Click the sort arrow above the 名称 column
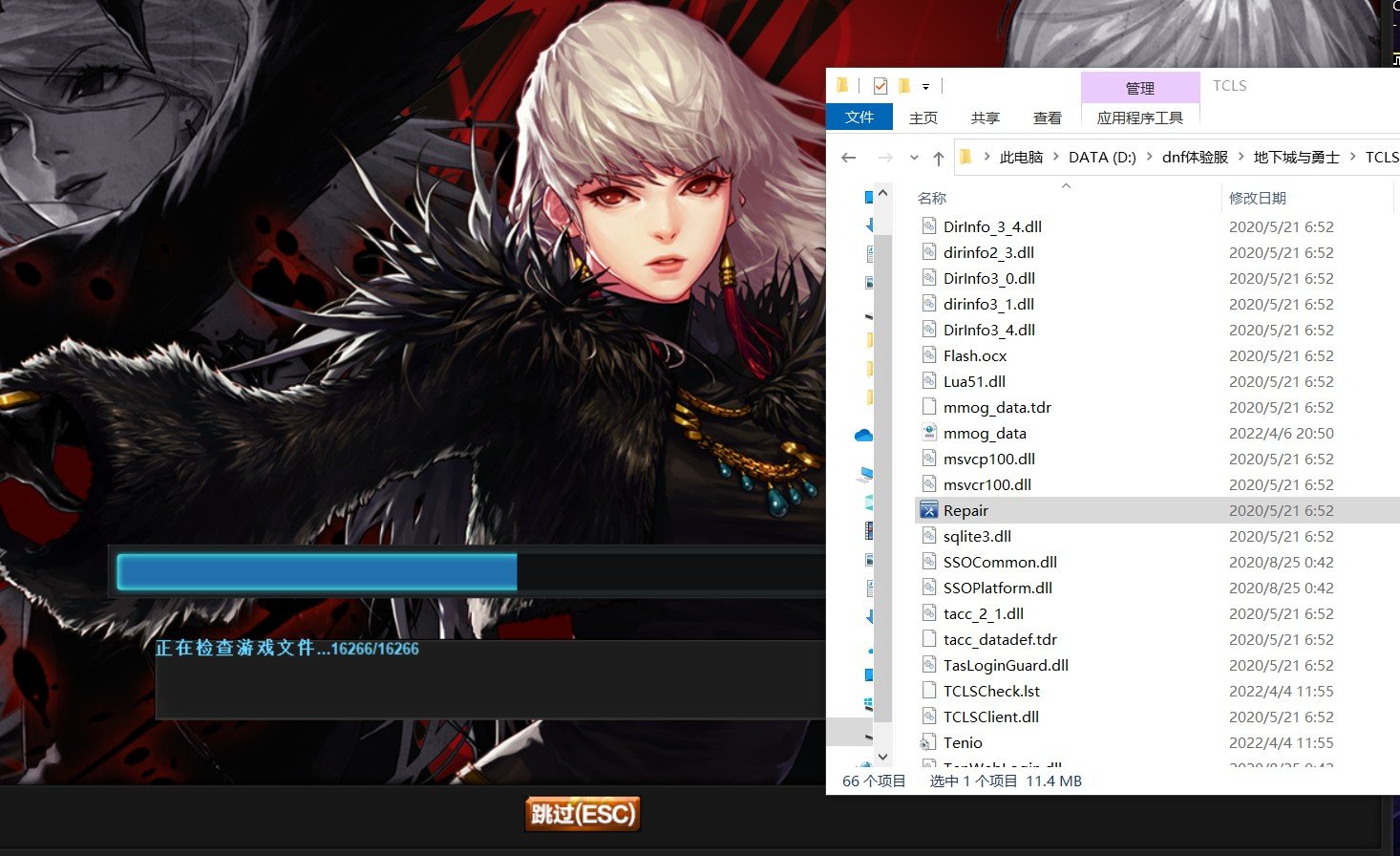Screen dimensions: 1400x856 (1066, 185)
